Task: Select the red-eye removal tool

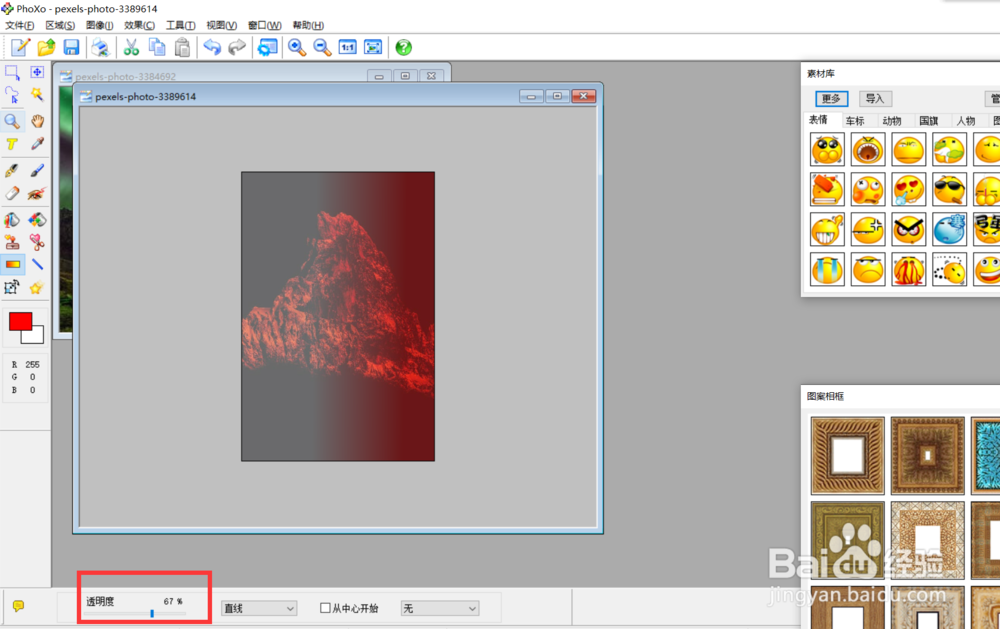Action: [37, 193]
